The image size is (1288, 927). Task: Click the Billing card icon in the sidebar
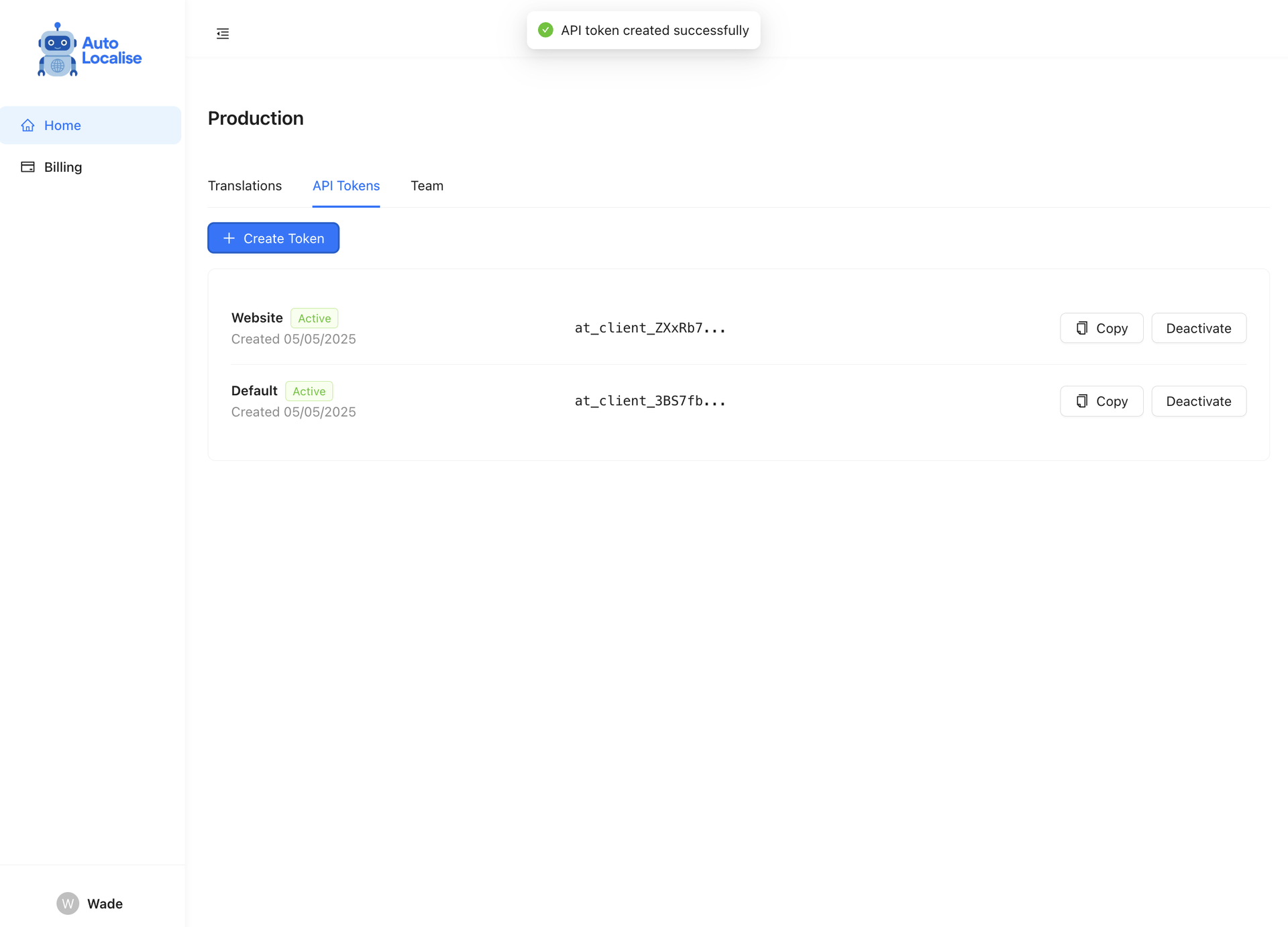(28, 167)
